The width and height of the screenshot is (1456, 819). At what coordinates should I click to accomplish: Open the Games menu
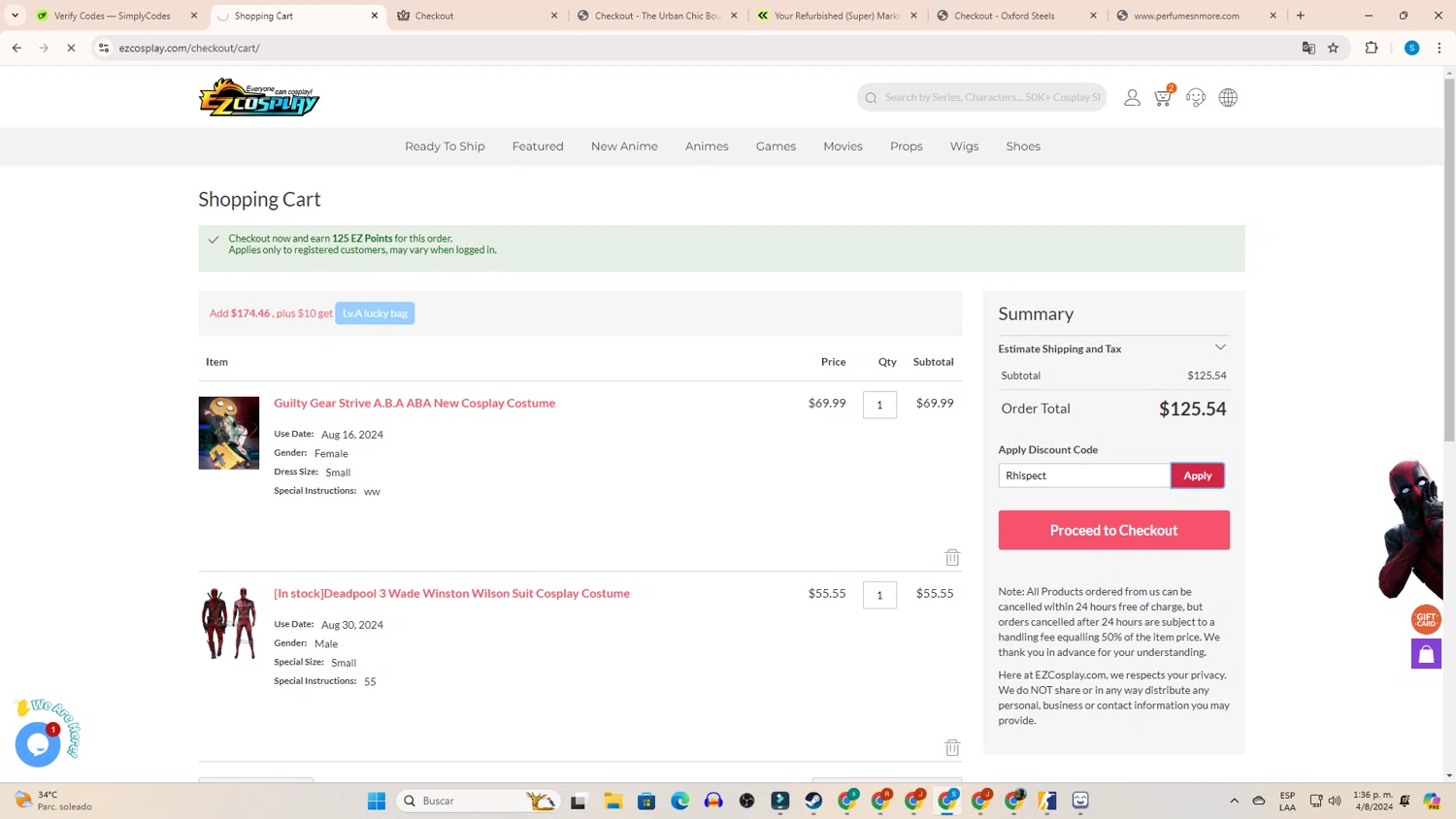(x=776, y=147)
